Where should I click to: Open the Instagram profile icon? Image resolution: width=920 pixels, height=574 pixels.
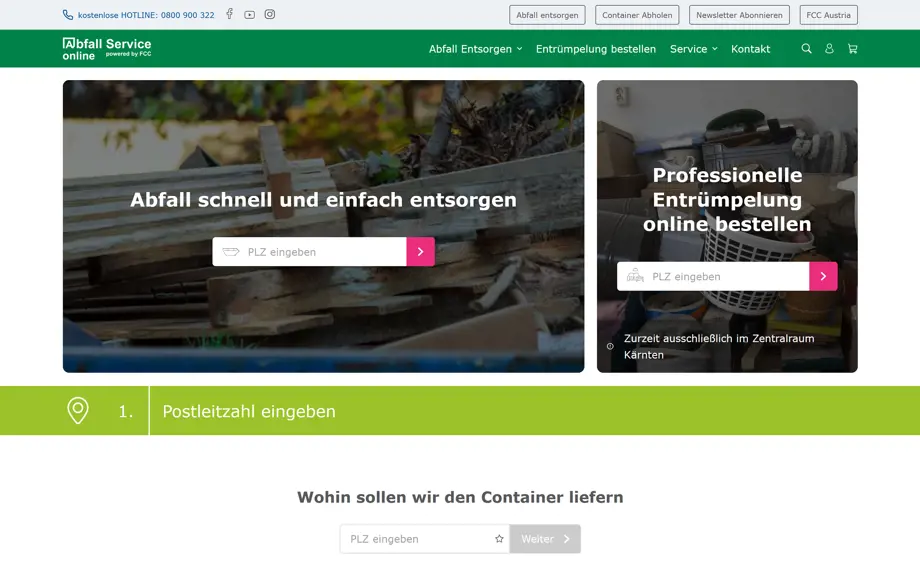(x=269, y=15)
